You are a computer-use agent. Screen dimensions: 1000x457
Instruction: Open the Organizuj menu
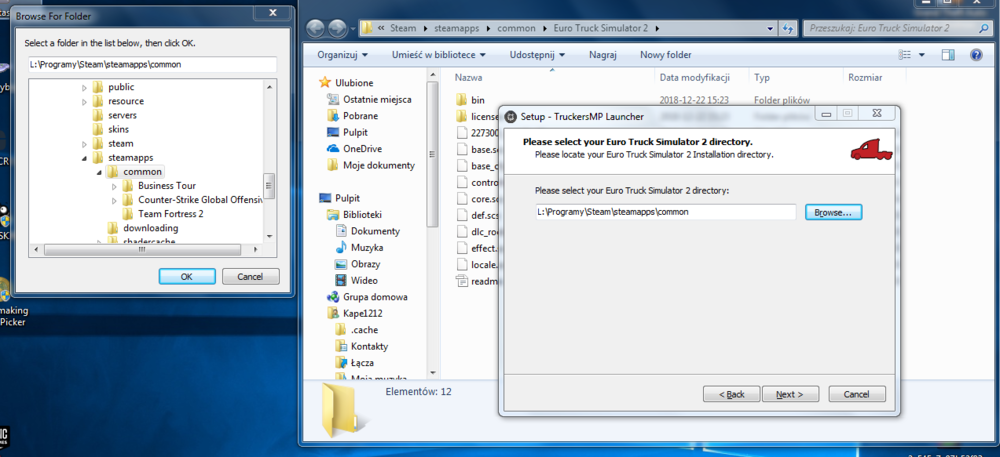pyautogui.click(x=342, y=55)
